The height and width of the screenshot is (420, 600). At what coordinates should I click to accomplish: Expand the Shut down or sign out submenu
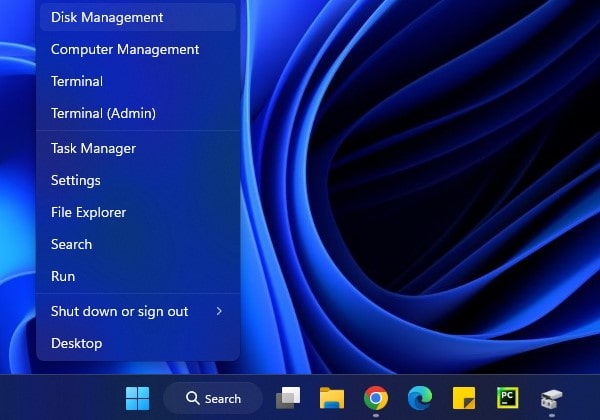(x=137, y=311)
